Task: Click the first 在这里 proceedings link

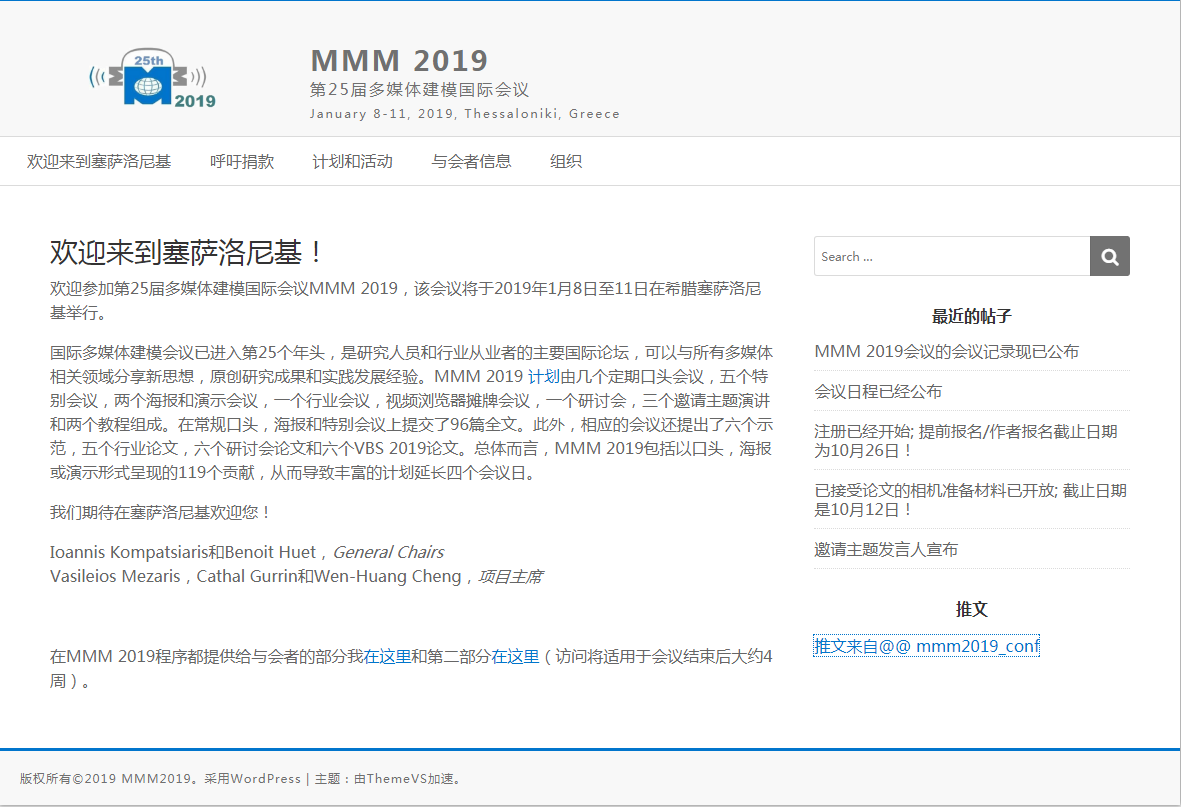Action: (387, 656)
